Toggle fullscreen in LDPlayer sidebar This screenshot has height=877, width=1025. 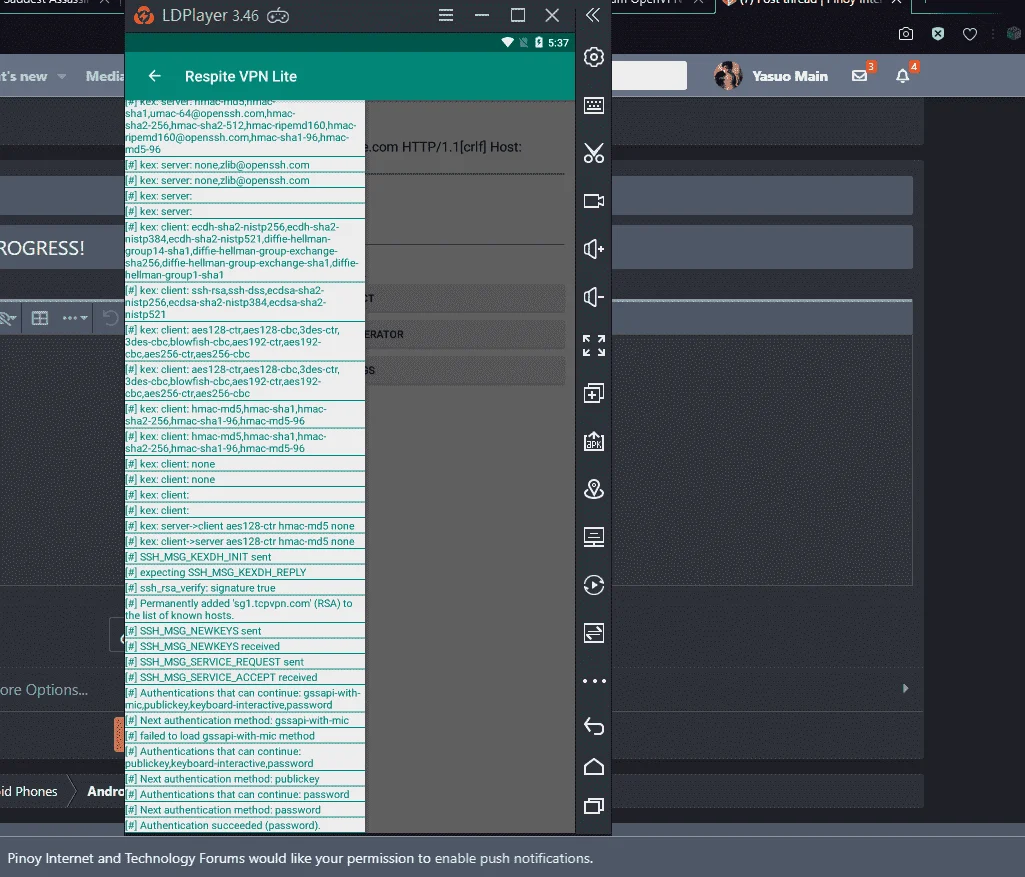pos(594,345)
